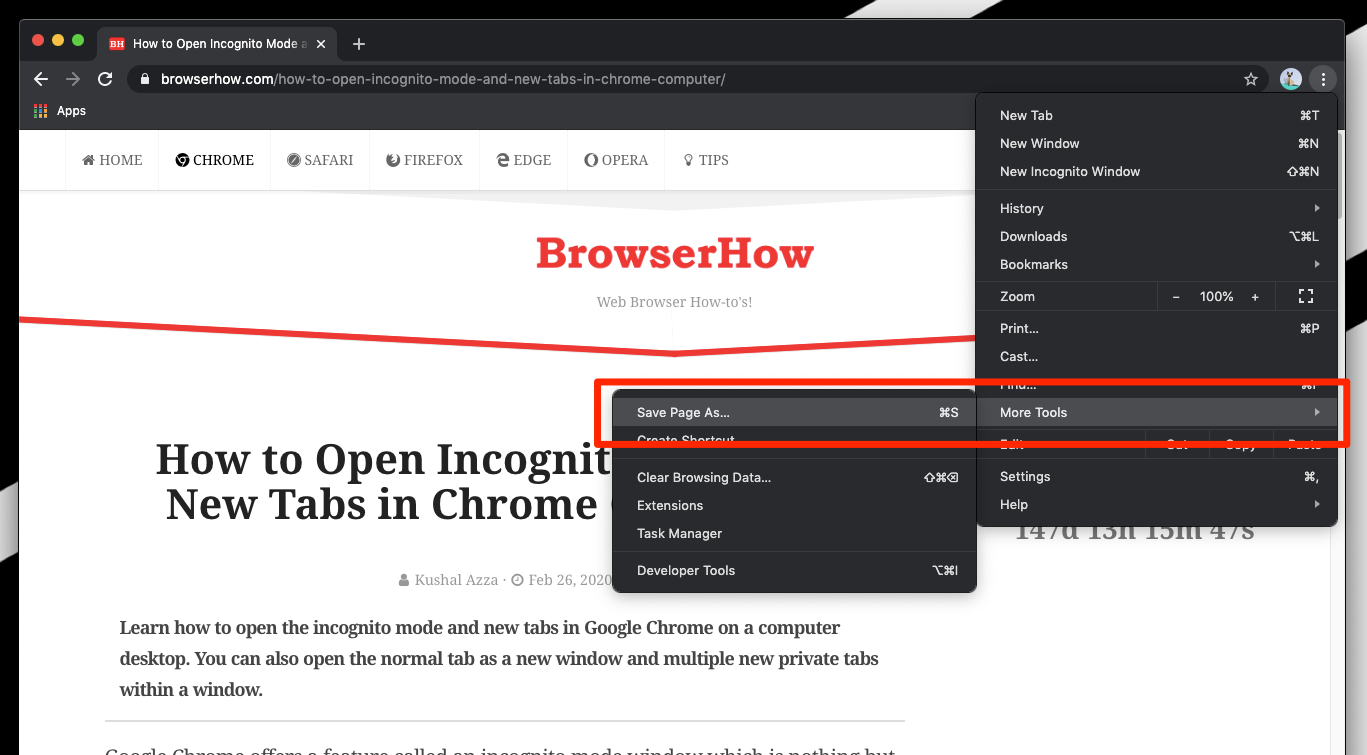This screenshot has height=755, width=1367.
Task: Bookmark this page with the star icon
Action: tap(1251, 79)
